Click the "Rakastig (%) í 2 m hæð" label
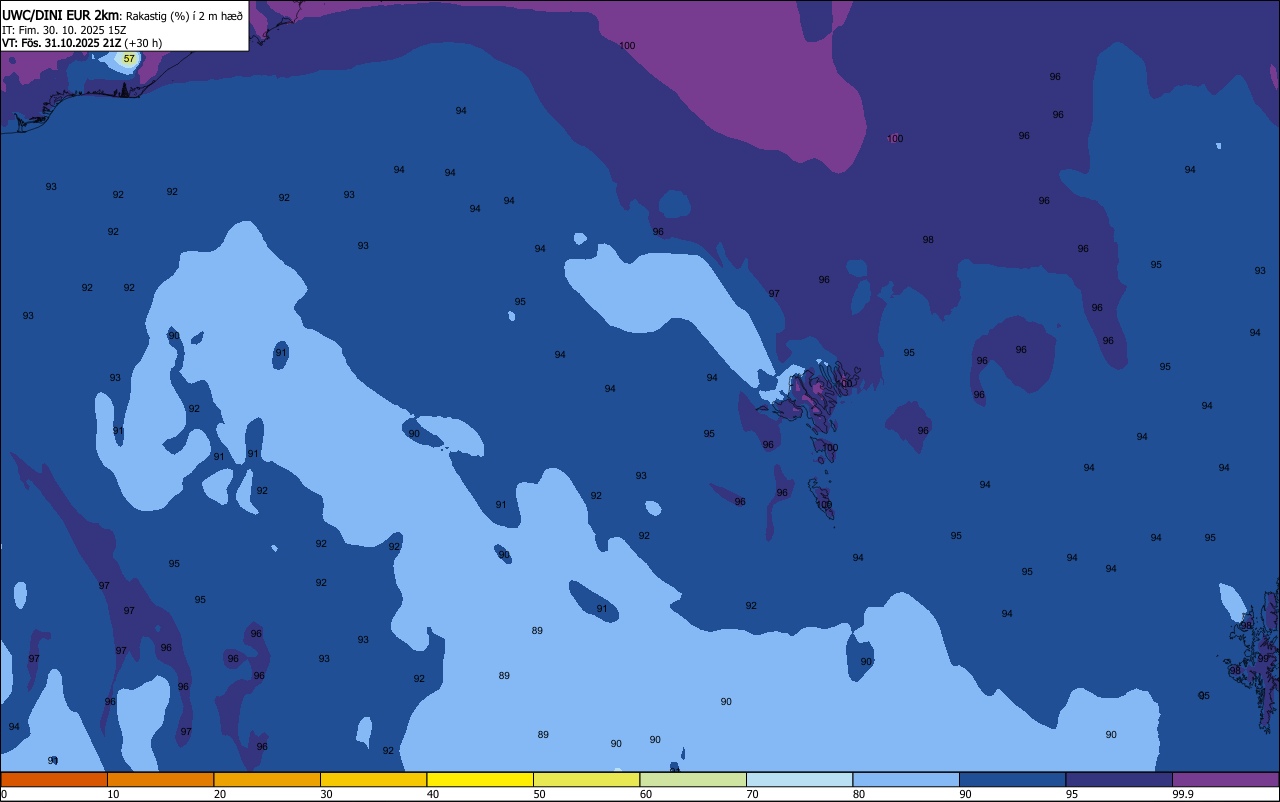This screenshot has width=1280, height=802. click(x=184, y=16)
